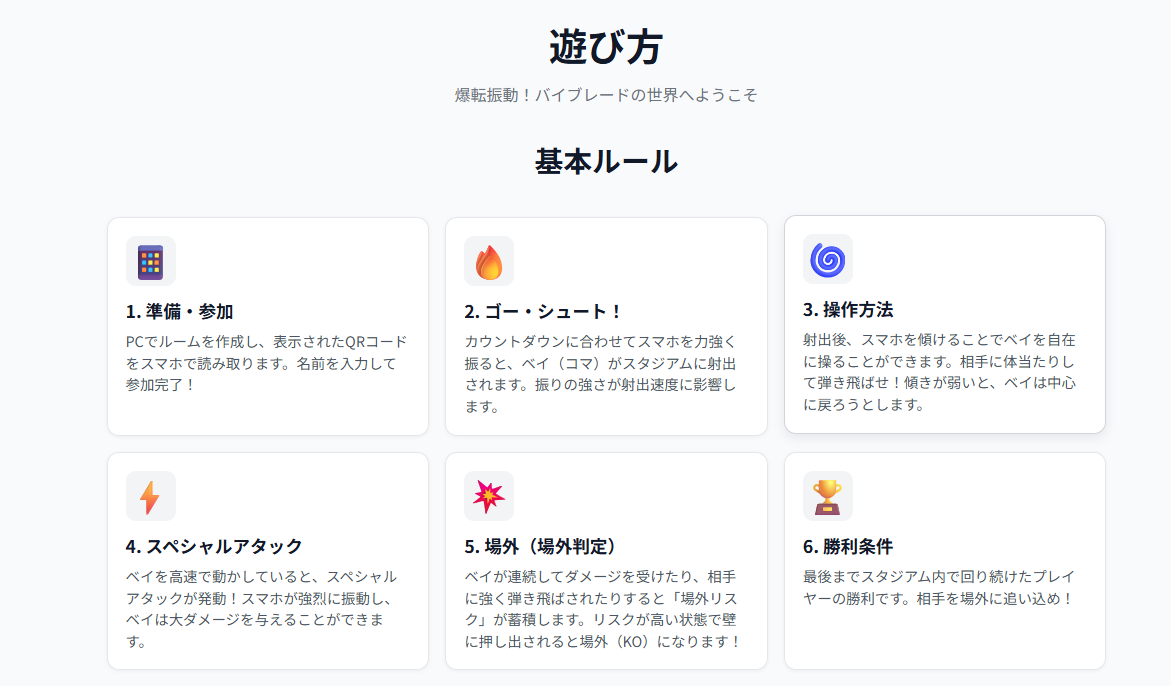Click the red explosion icon above 場外
Viewport: 1171px width, 686px height.
489,496
